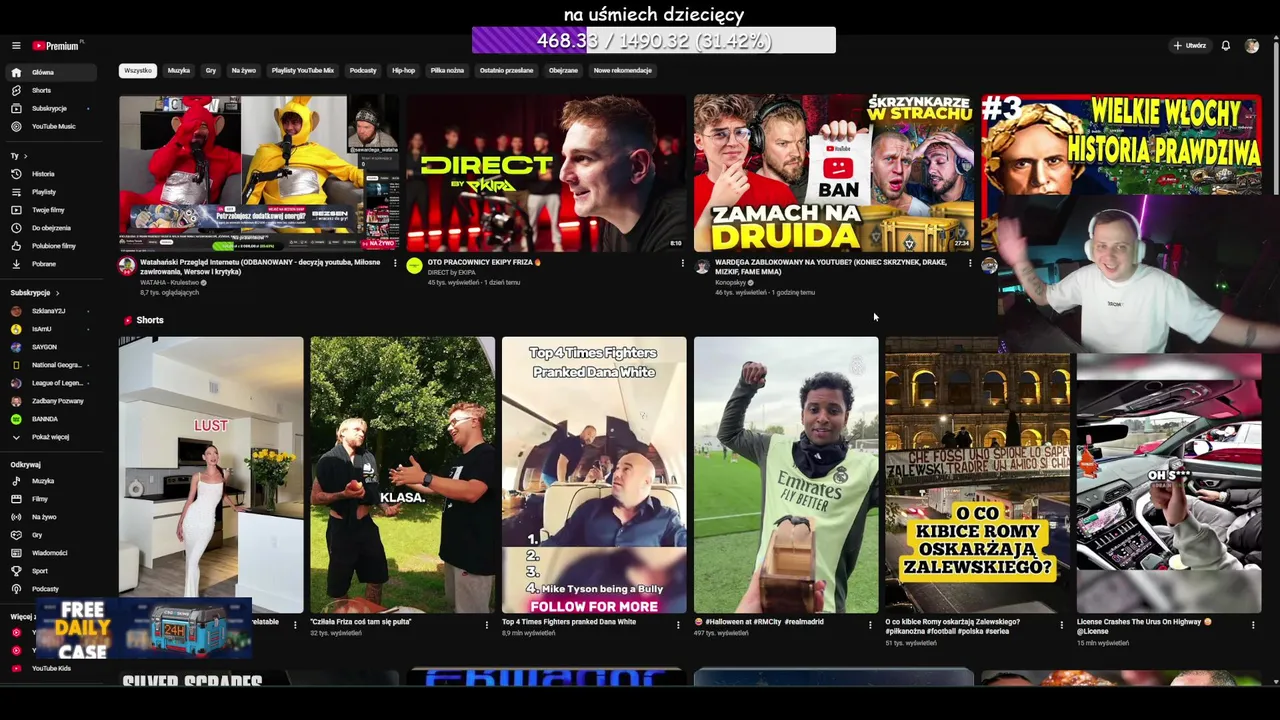The width and height of the screenshot is (1280, 720).
Task: Open YouTube Music from sidebar
Action: (50, 126)
